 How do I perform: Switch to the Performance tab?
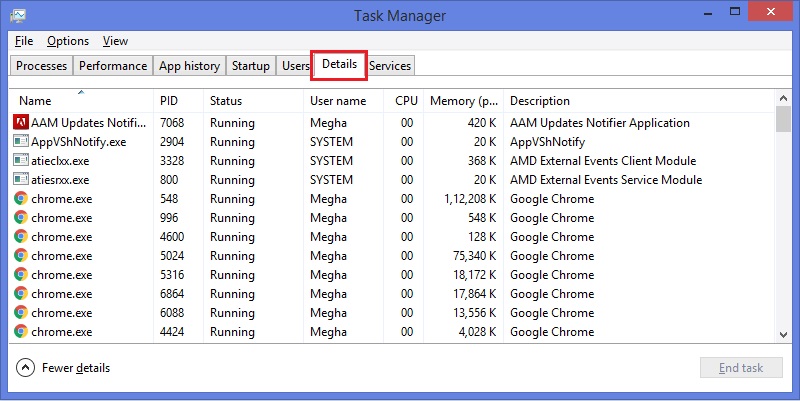113,66
